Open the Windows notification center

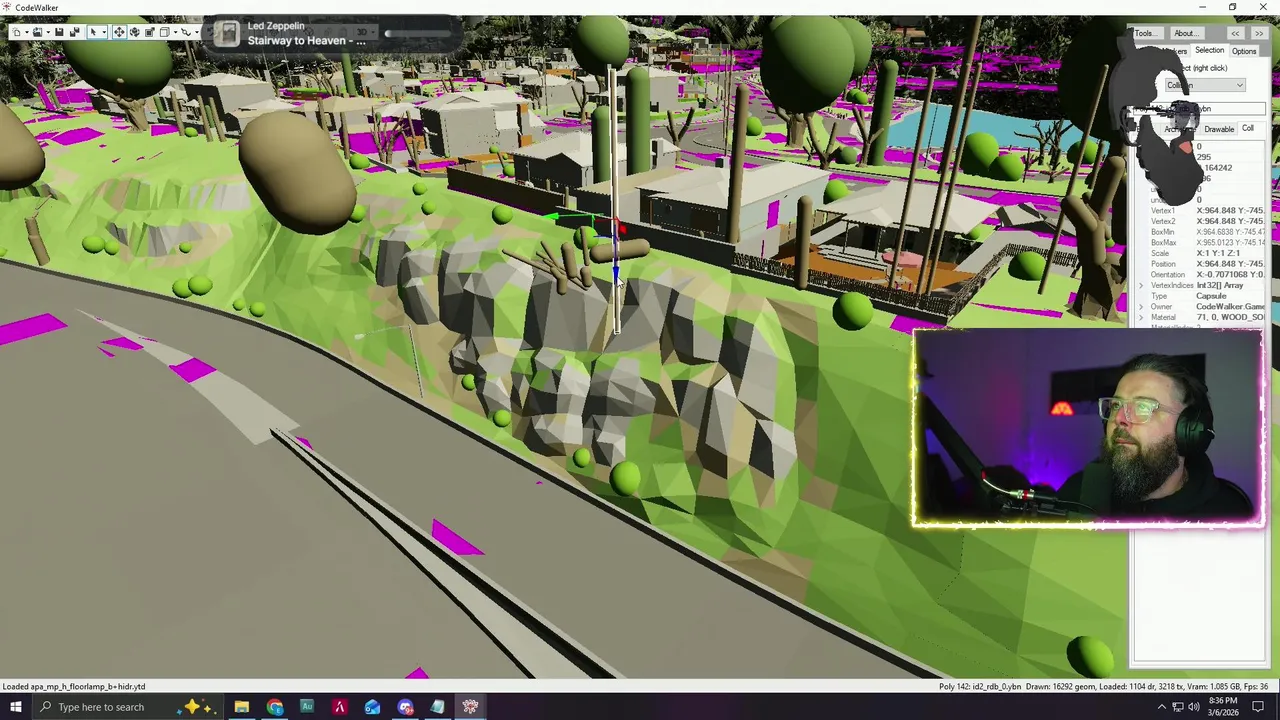tap(1259, 707)
